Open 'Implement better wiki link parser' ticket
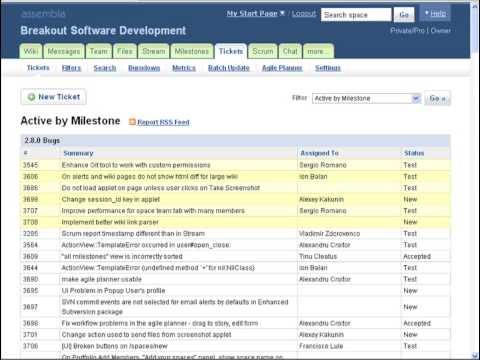The height and width of the screenshot is (360, 480). tap(110, 222)
